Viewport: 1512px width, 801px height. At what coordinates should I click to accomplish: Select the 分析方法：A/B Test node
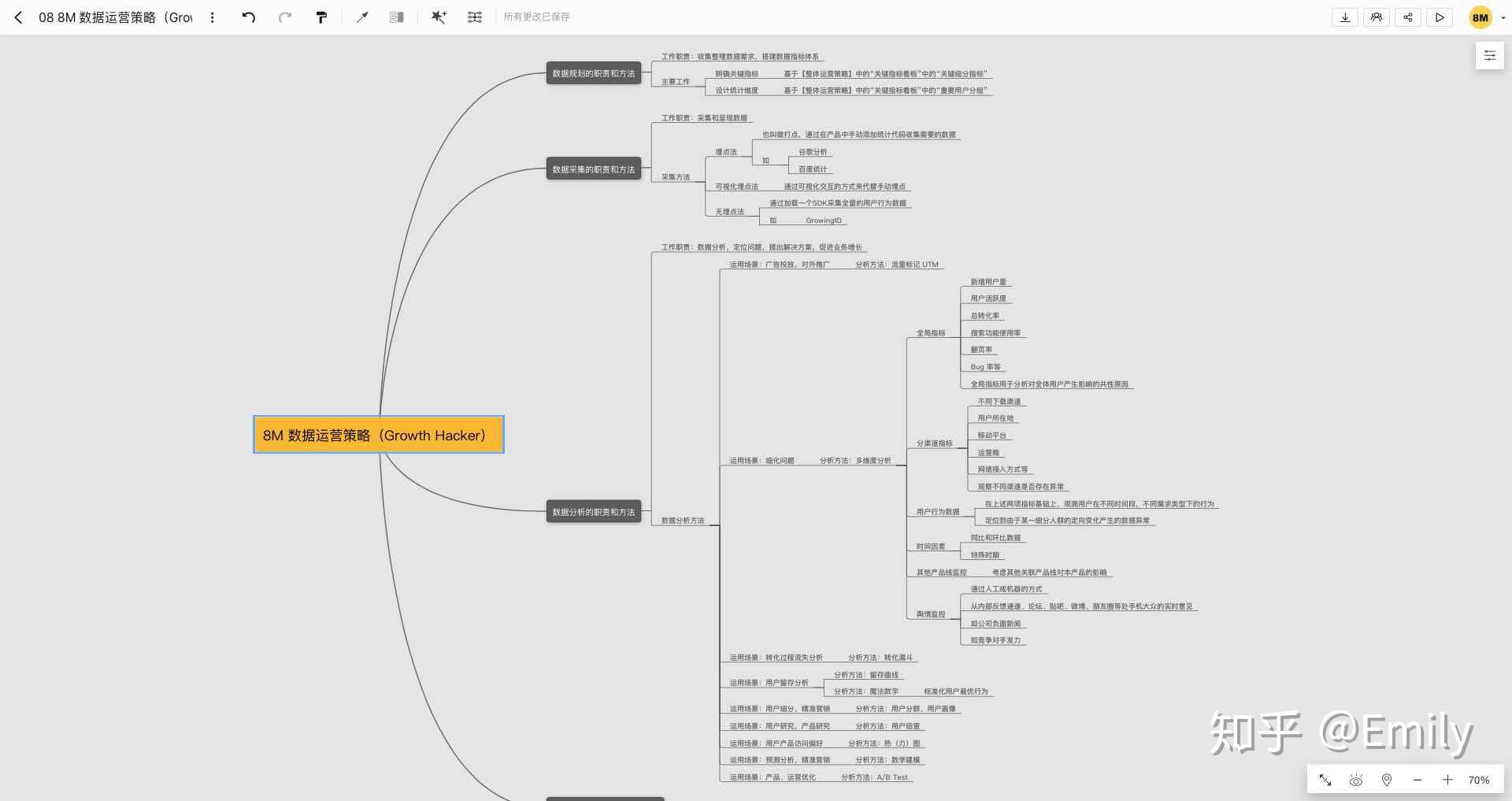[x=874, y=777]
